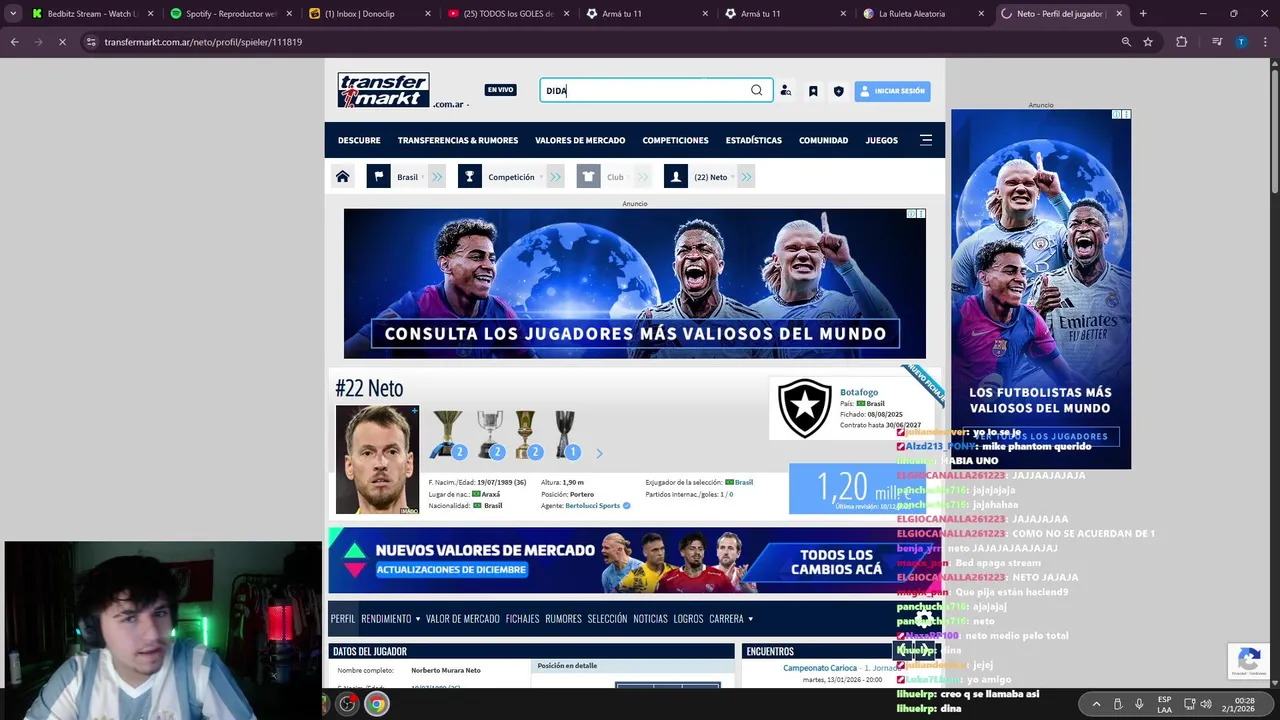Click the verified badge next to Bertolucci Sports
This screenshot has width=1280, height=720.
[627, 506]
